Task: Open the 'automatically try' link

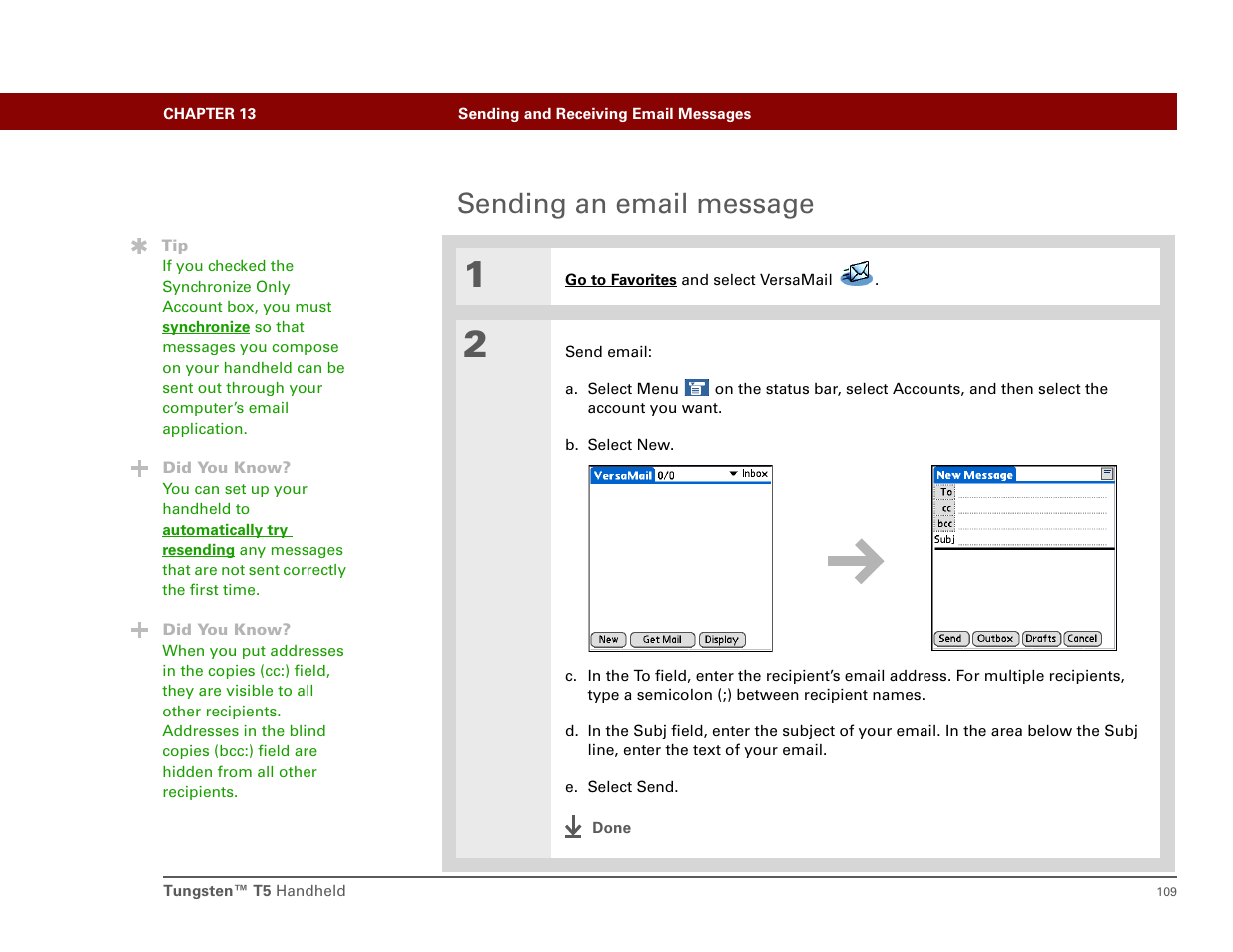Action: click(227, 530)
